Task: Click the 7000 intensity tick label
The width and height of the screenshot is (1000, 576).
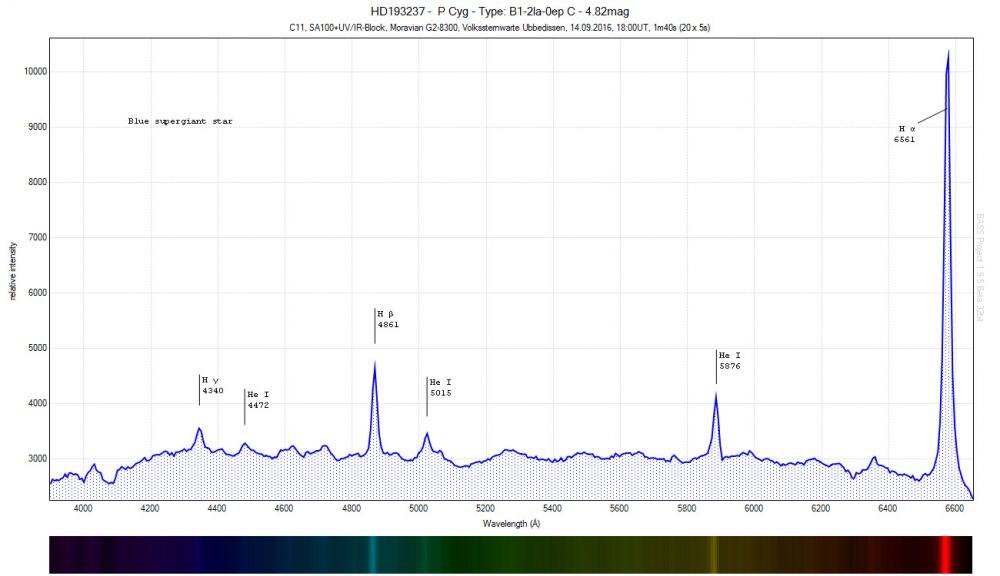Action: (x=38, y=237)
